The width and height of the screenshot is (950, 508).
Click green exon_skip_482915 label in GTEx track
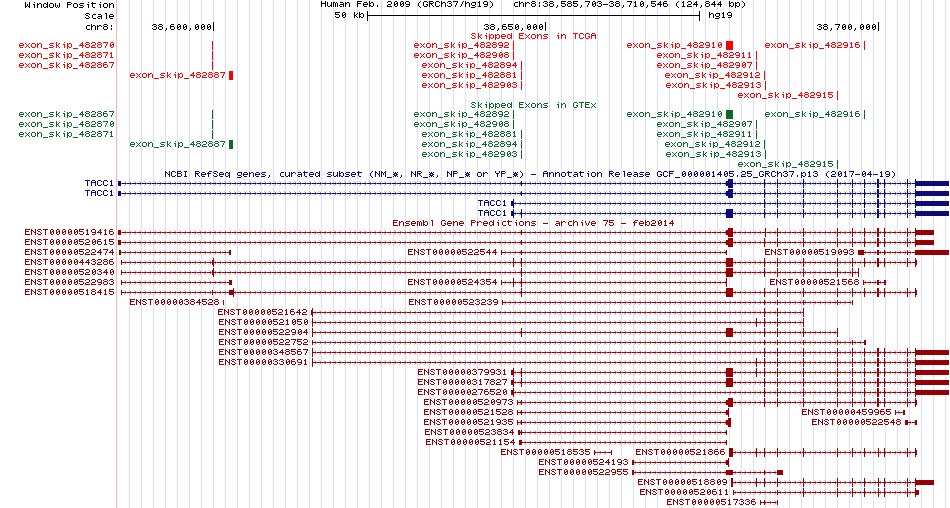tap(785, 164)
